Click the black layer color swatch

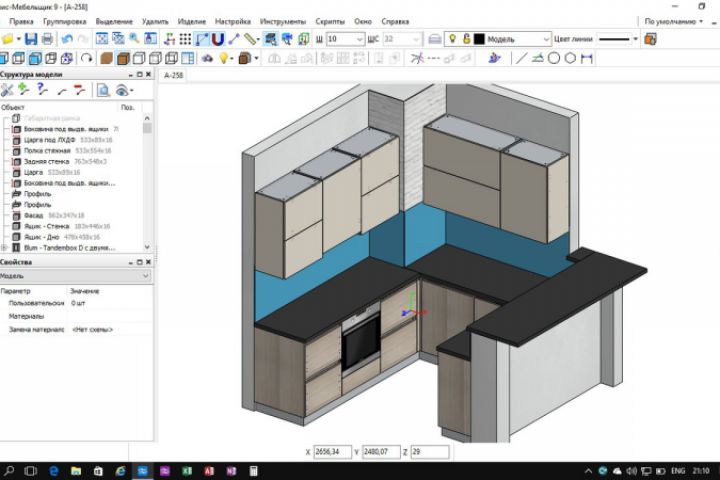click(479, 39)
